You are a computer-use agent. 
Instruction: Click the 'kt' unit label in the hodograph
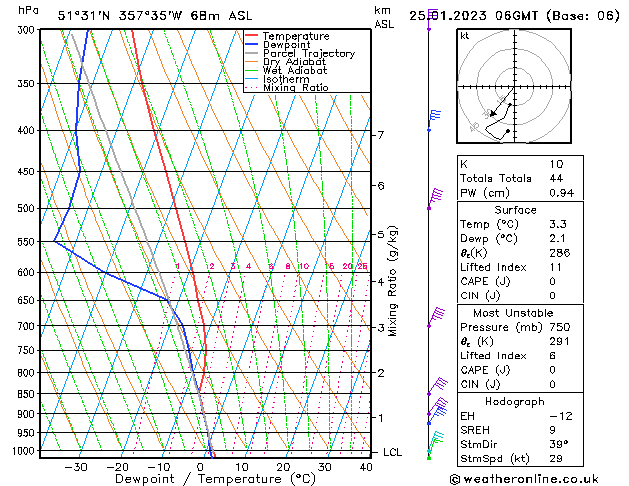(x=465, y=36)
